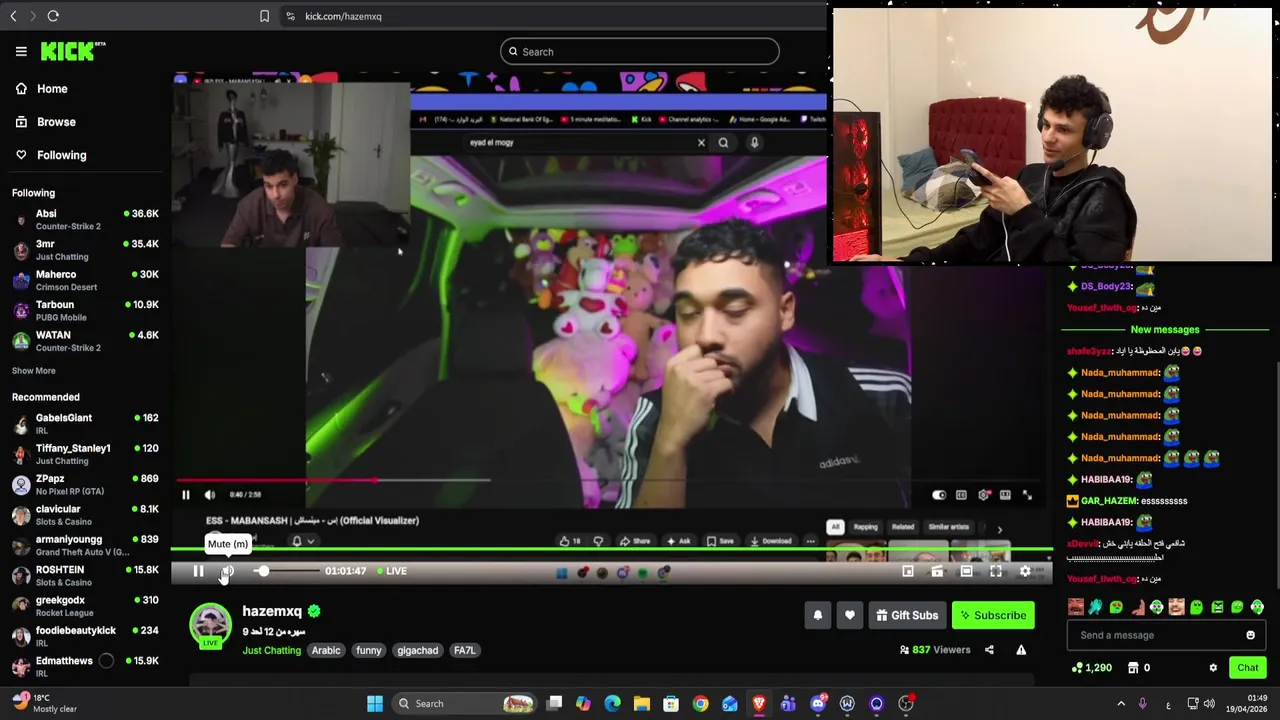Click the Gift Subs button
1280x720 pixels.
click(907, 615)
